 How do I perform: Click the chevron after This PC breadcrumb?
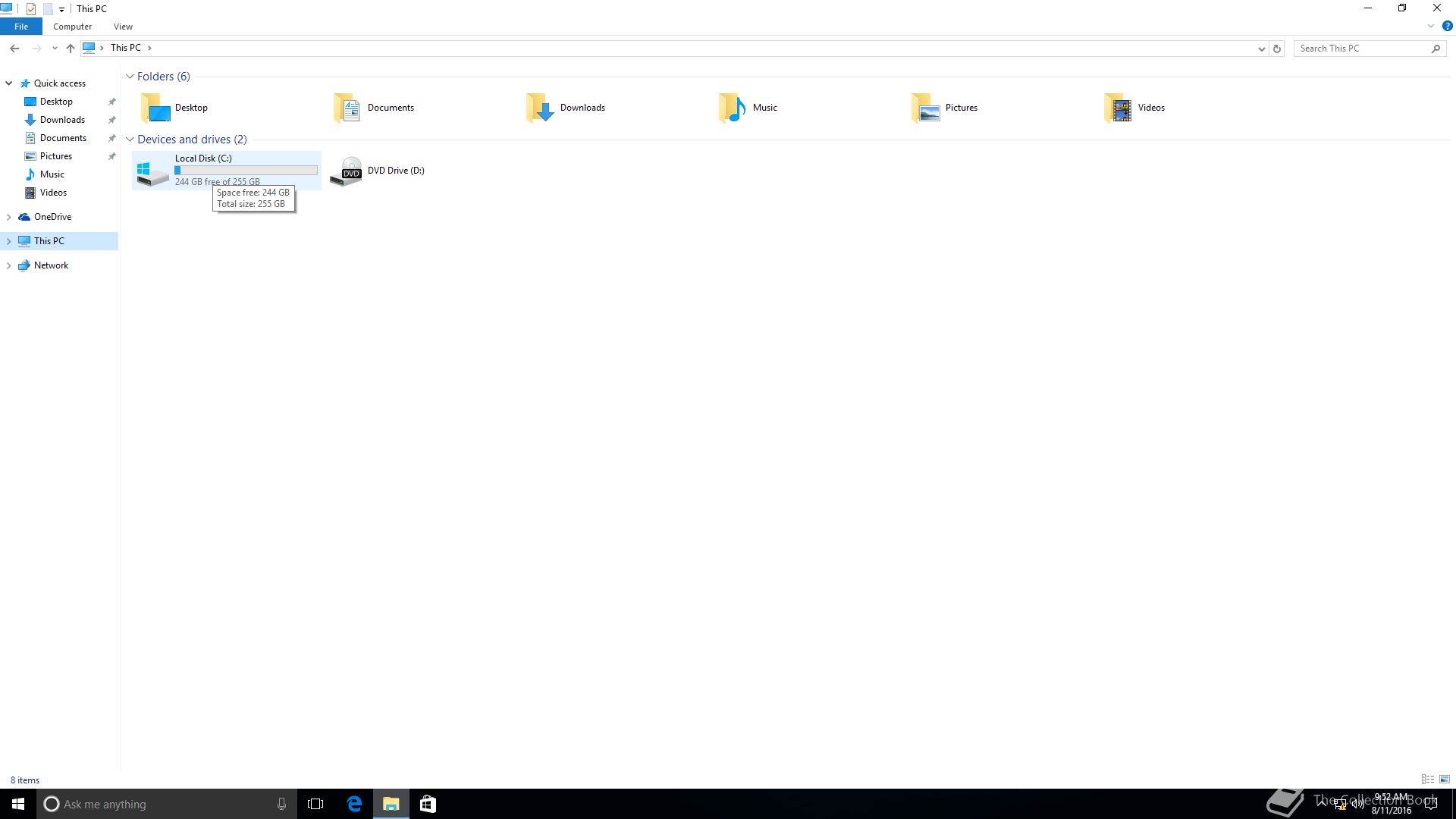149,48
